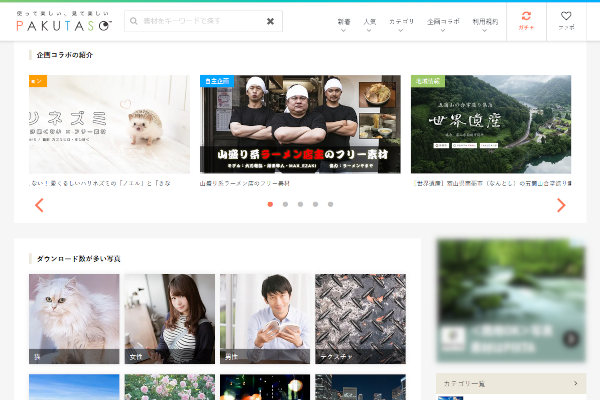This screenshot has width=600, height=400.
Task: Advance carousel with right arrow
Action: click(560, 205)
